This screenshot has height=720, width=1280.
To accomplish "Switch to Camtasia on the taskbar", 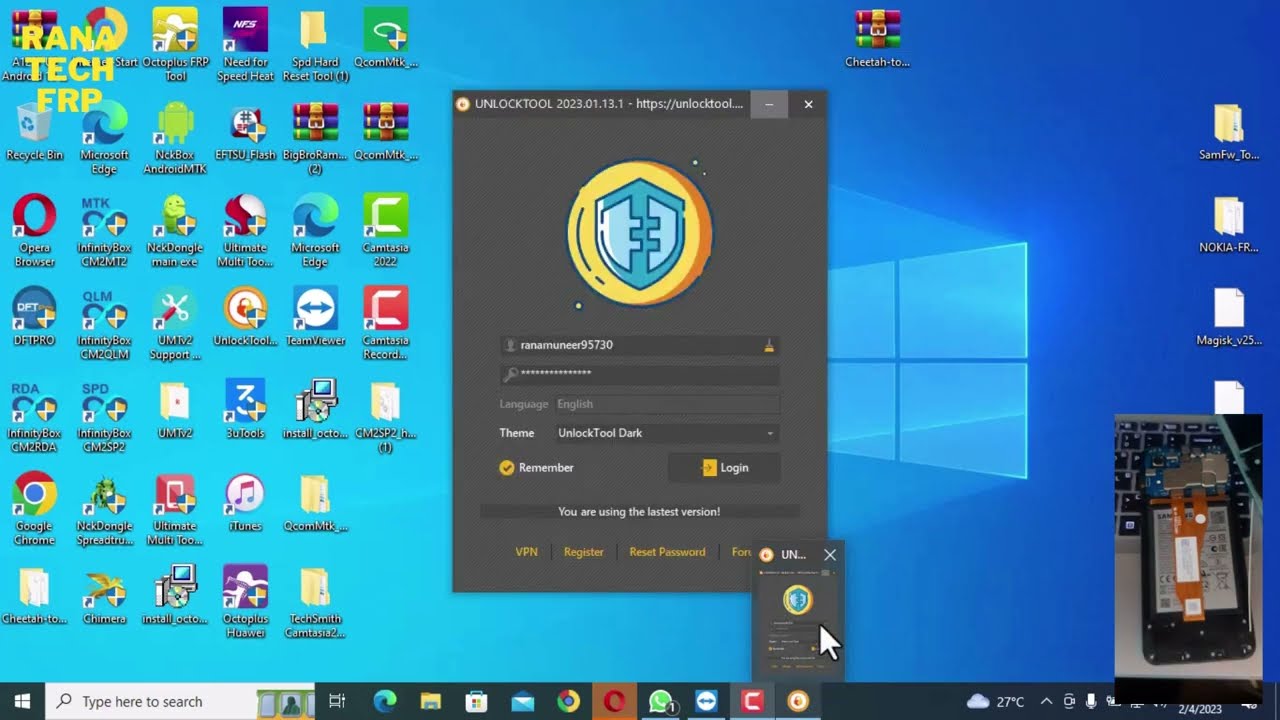I will pos(752,701).
